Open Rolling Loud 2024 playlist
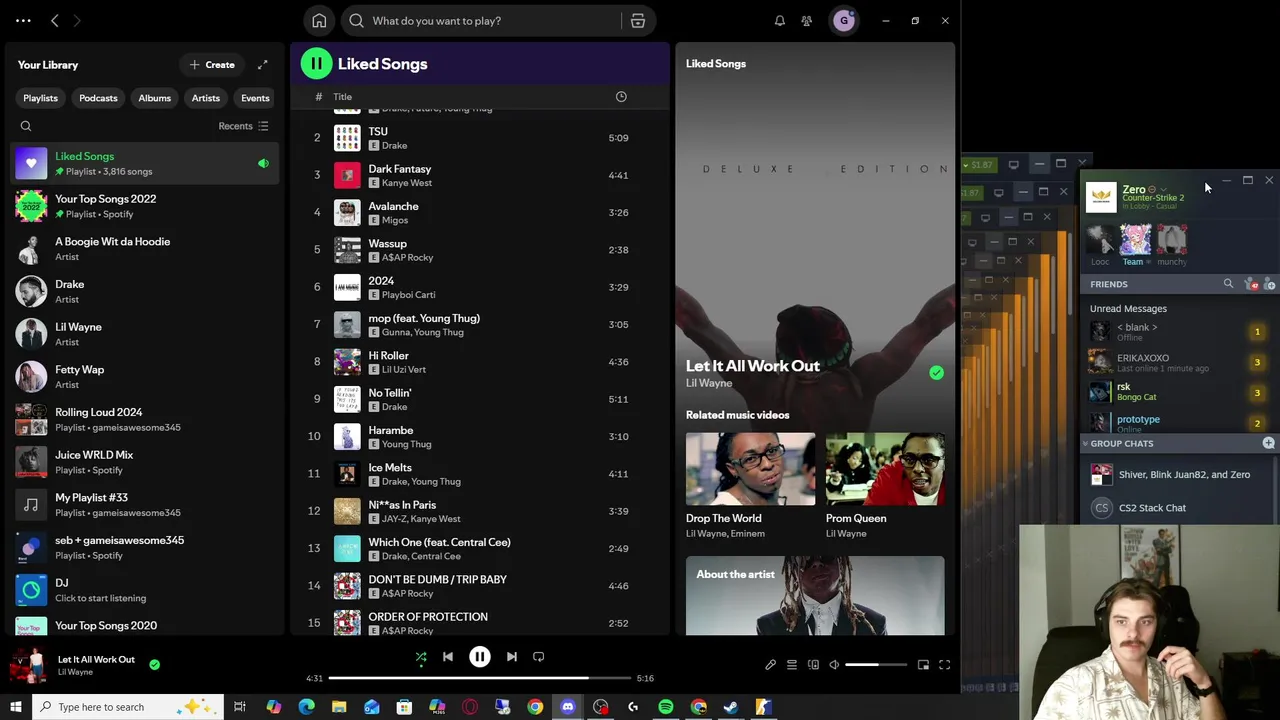 pyautogui.click(x=145, y=419)
